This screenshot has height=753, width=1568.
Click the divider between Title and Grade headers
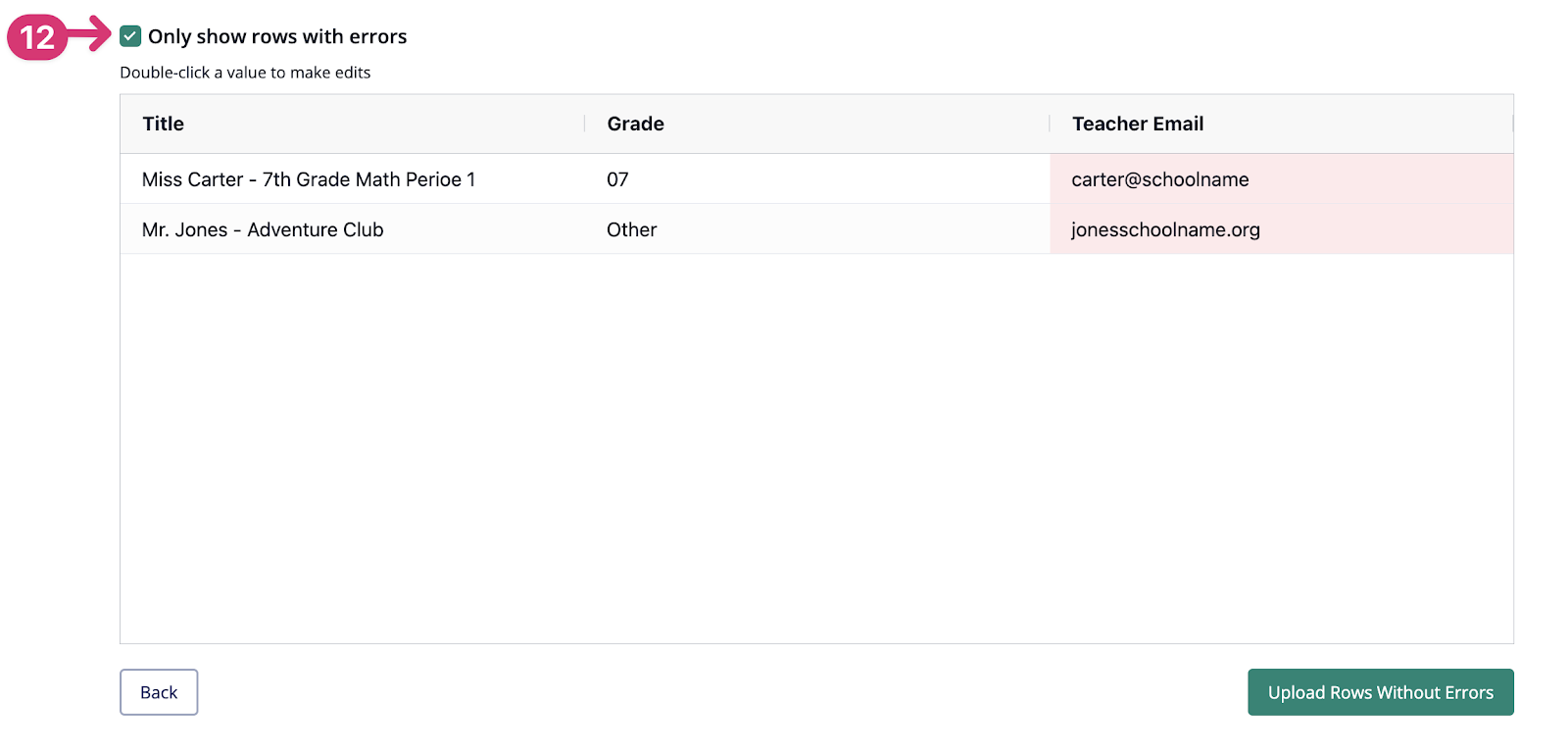[x=585, y=124]
